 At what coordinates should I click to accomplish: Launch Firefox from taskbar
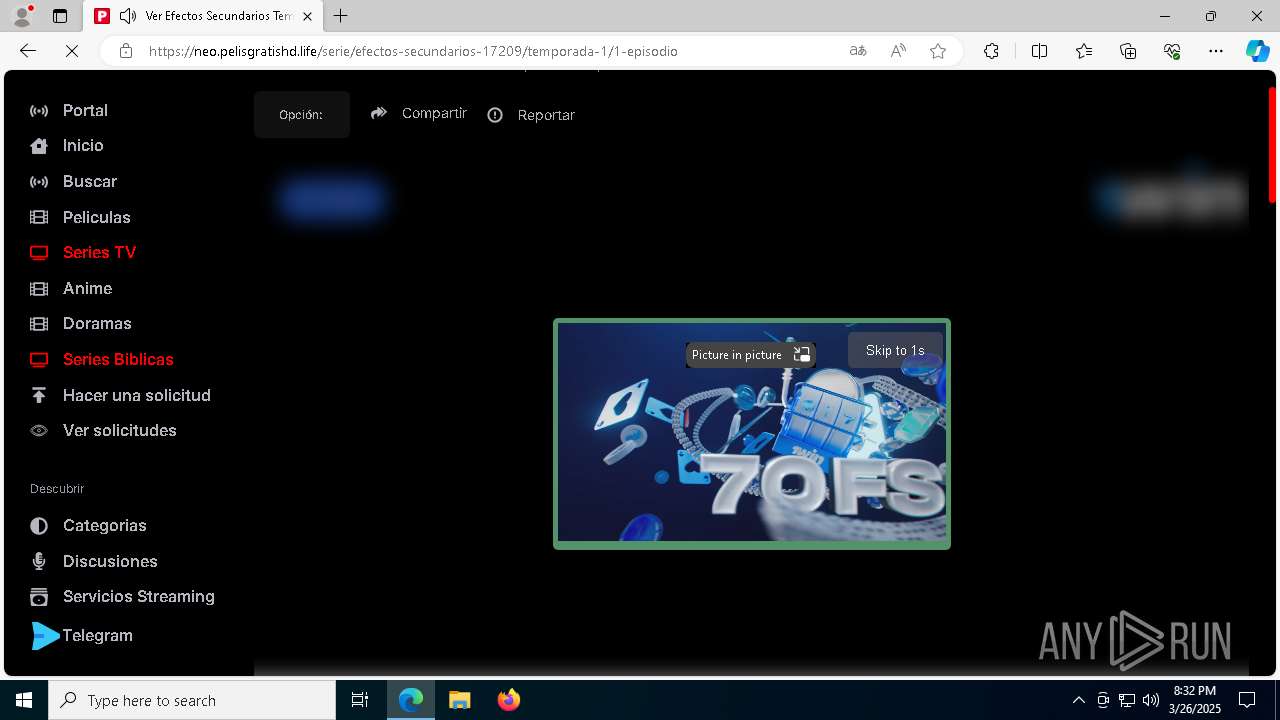click(x=509, y=700)
